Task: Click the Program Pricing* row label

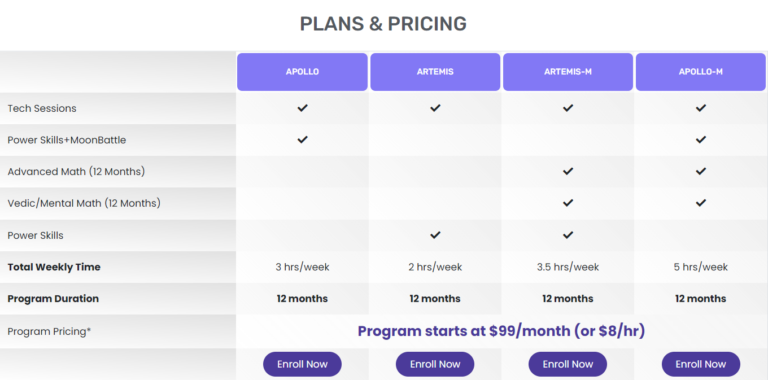Action: pos(49,332)
